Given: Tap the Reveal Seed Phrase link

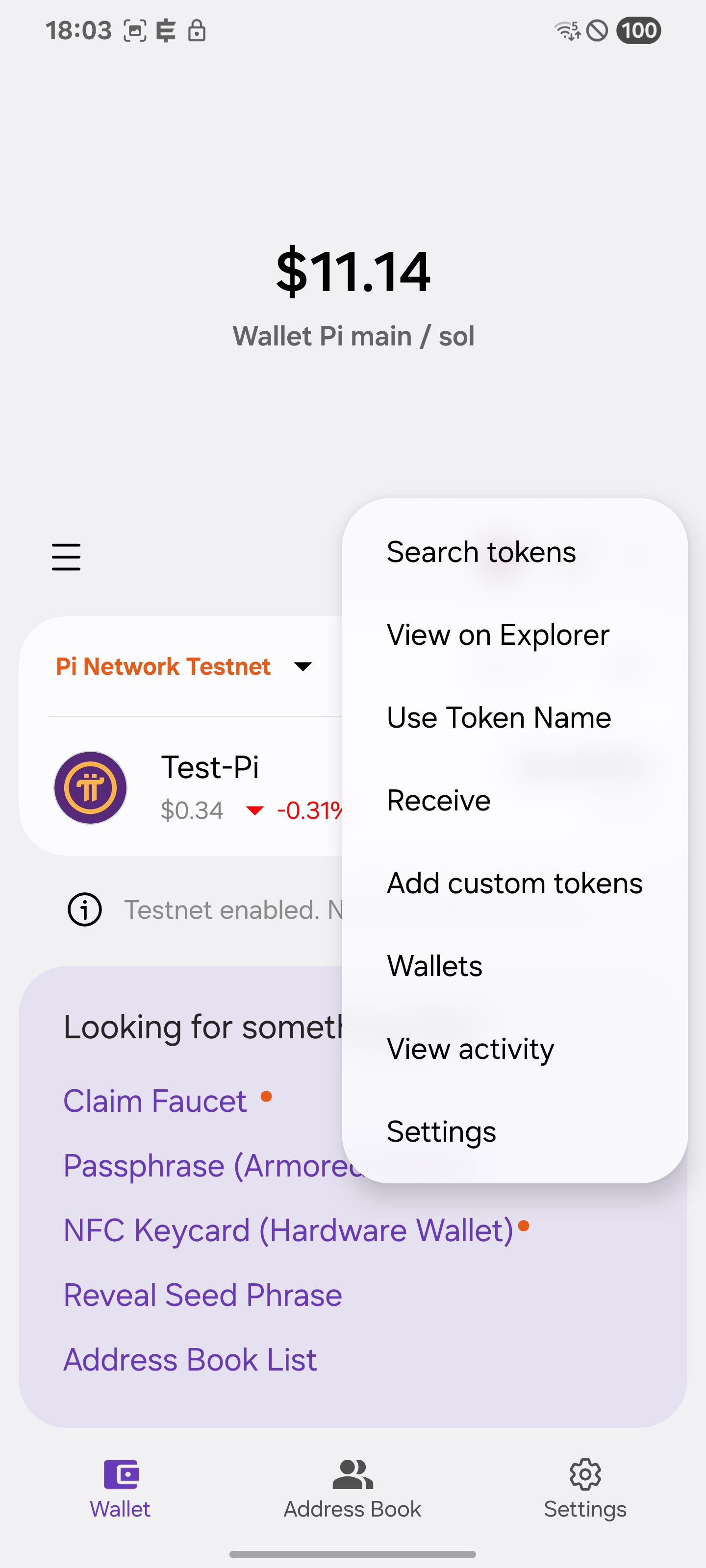Looking at the screenshot, I should click(x=203, y=1295).
